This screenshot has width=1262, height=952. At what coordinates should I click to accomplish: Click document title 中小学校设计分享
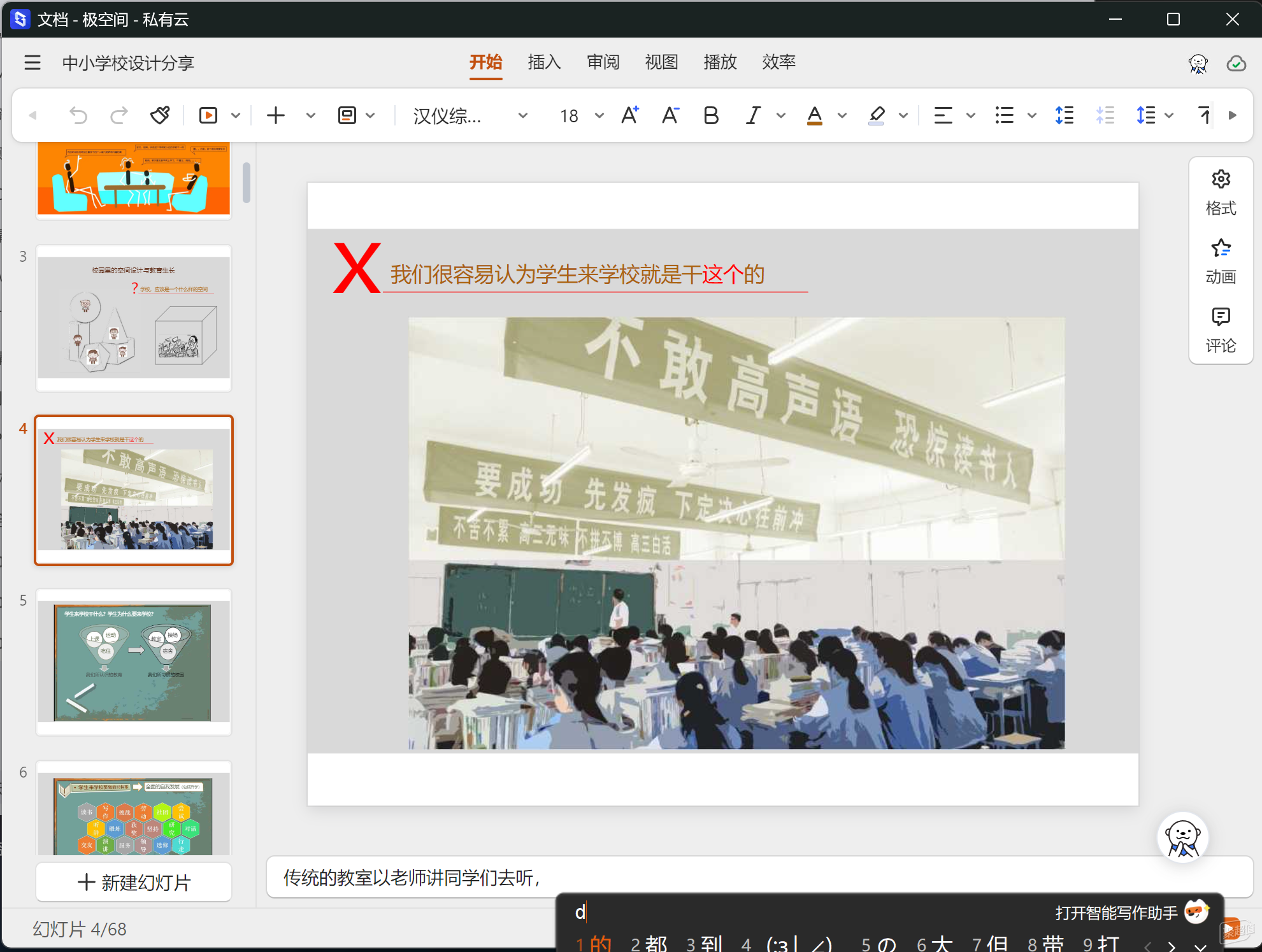[x=128, y=63]
